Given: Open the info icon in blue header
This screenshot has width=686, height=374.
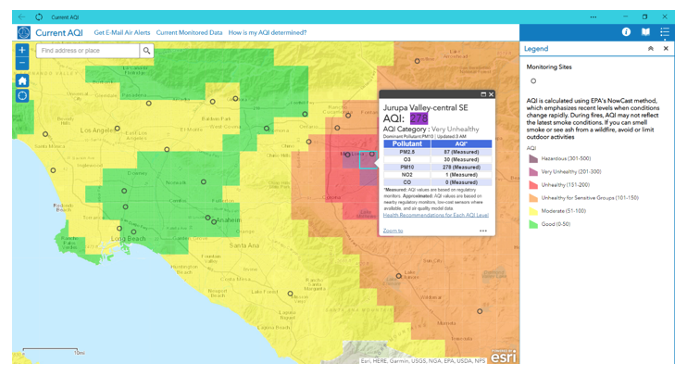Looking at the screenshot, I should (626, 32).
